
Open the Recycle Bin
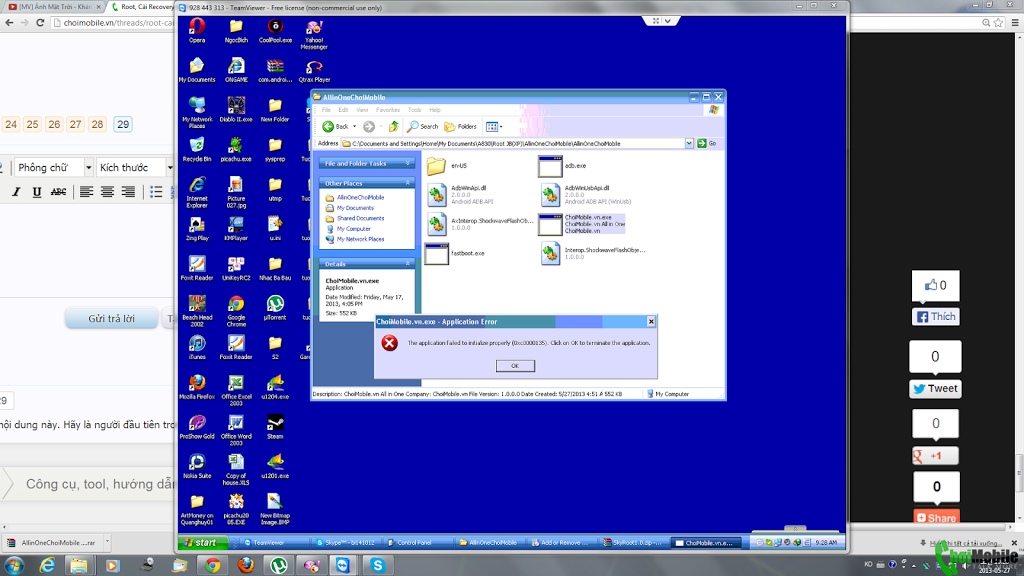click(x=197, y=150)
